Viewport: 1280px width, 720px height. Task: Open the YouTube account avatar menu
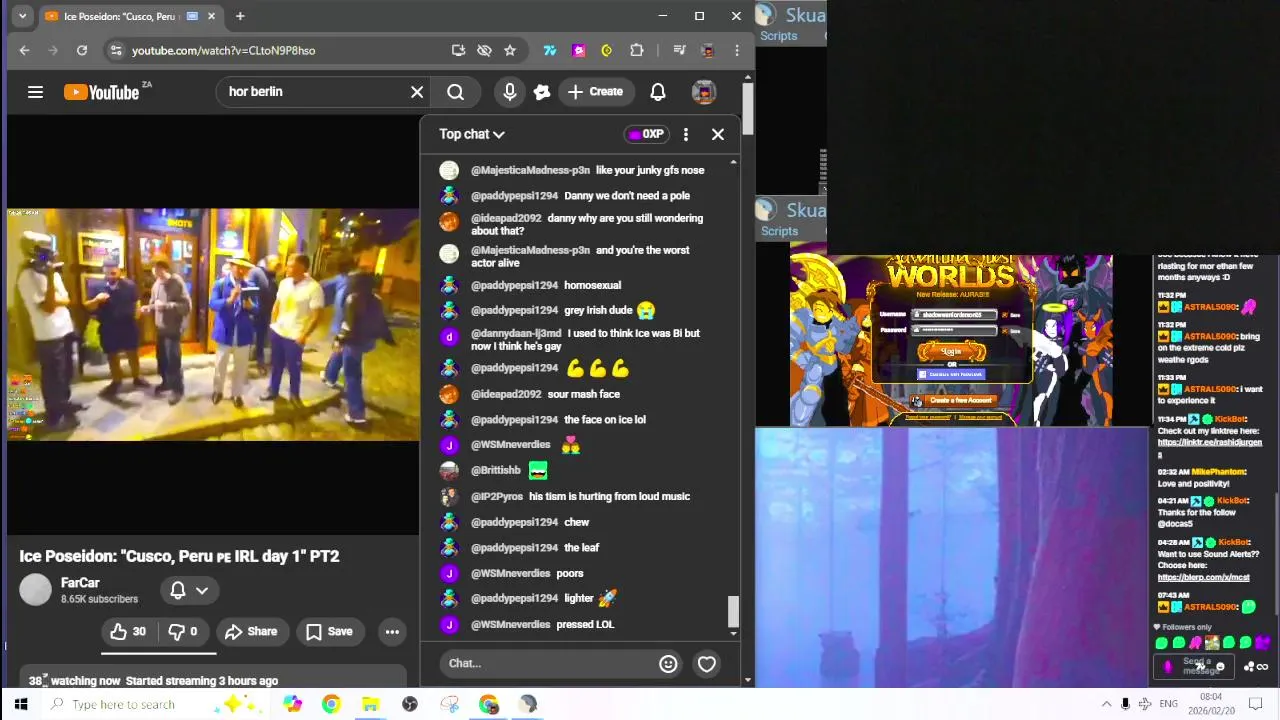[704, 92]
